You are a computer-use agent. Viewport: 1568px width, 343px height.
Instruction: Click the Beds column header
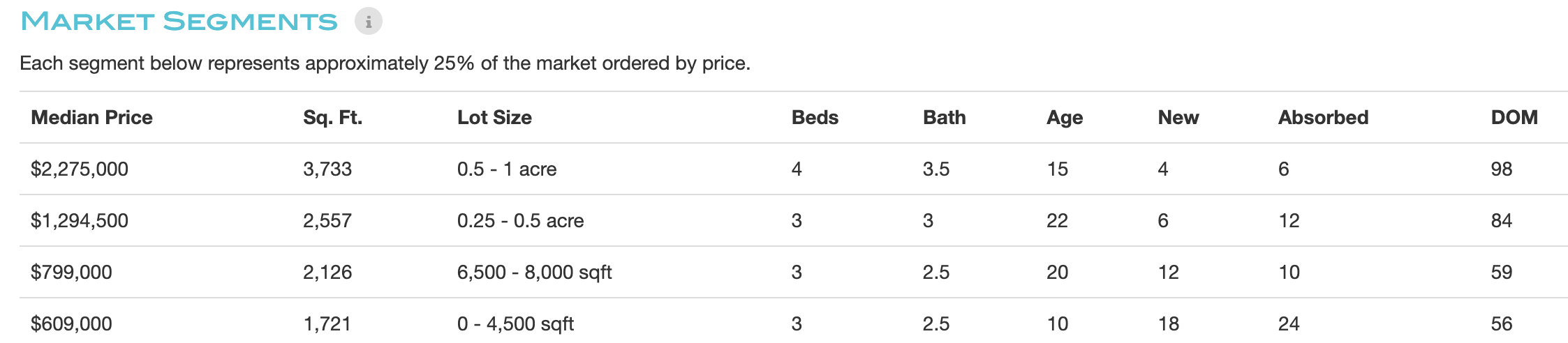pos(815,117)
